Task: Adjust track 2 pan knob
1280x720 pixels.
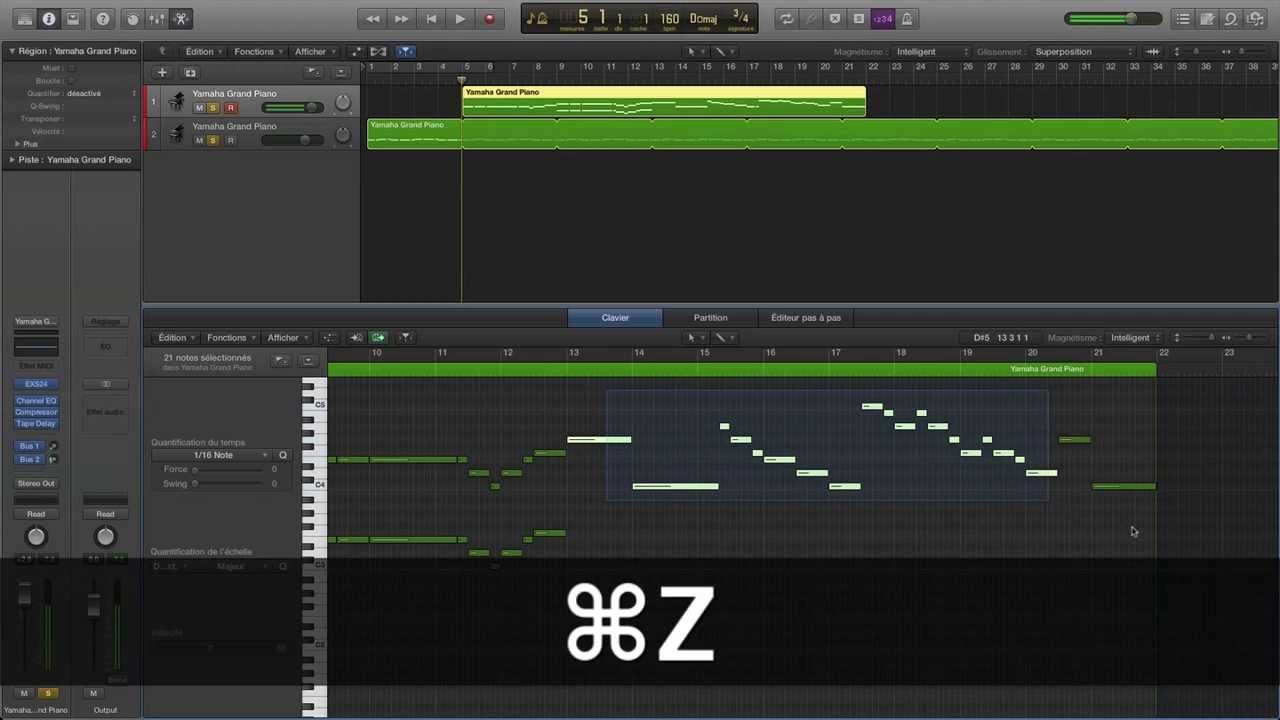Action: 343,135
